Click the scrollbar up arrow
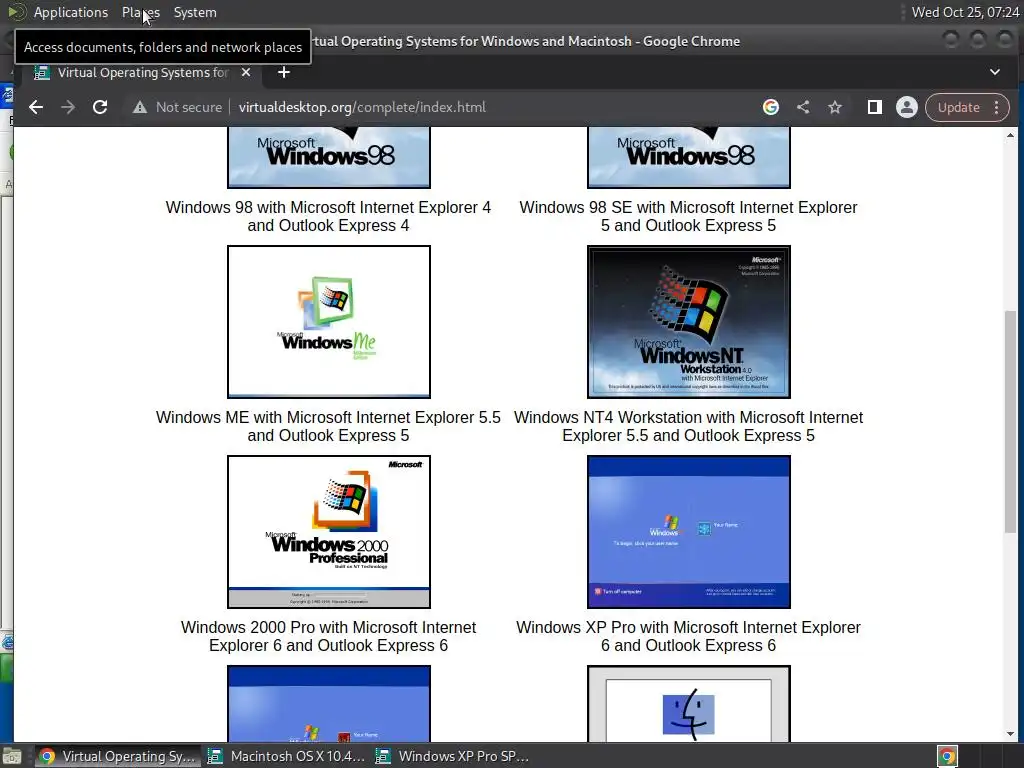Image resolution: width=1024 pixels, height=768 pixels. pyautogui.click(x=1010, y=135)
